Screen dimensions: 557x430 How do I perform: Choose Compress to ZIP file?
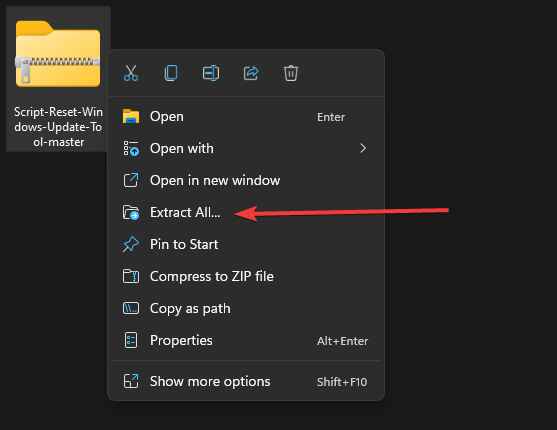[x=246, y=276]
